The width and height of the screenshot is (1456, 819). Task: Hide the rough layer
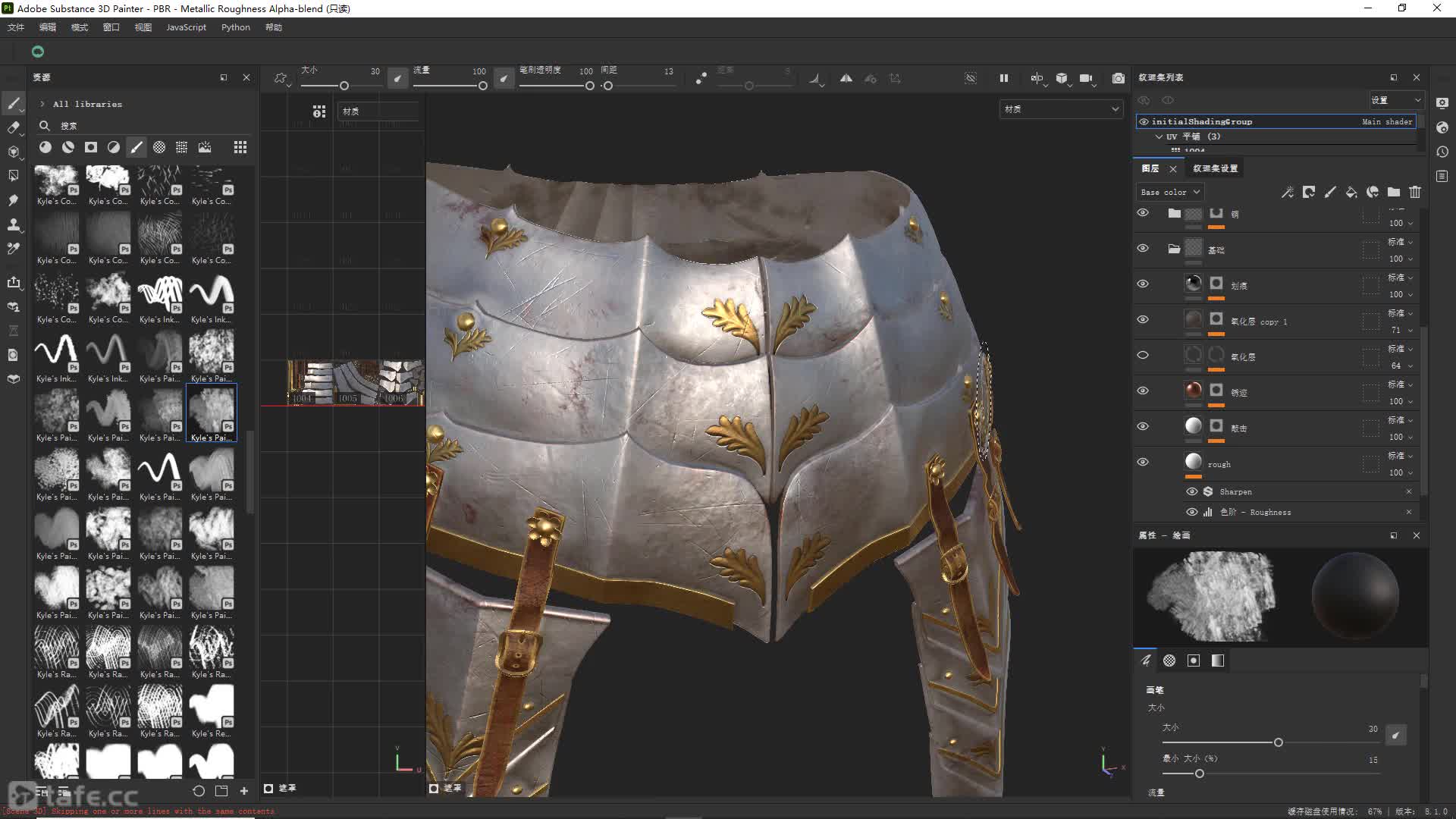point(1143,462)
